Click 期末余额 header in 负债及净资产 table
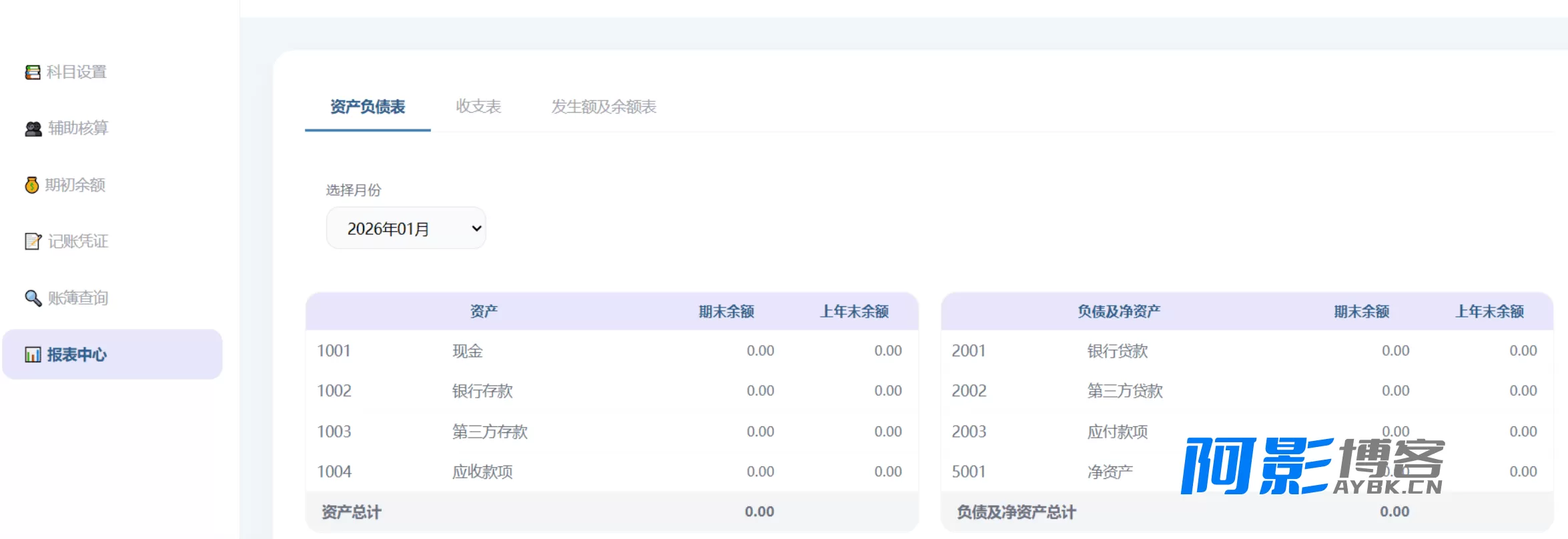1568x539 pixels. 1362,312
